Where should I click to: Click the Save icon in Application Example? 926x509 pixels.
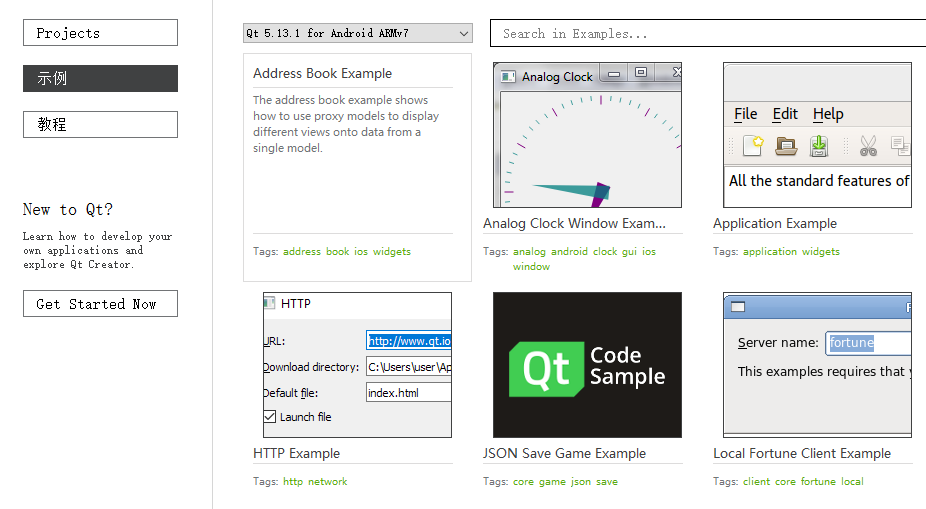click(x=819, y=146)
